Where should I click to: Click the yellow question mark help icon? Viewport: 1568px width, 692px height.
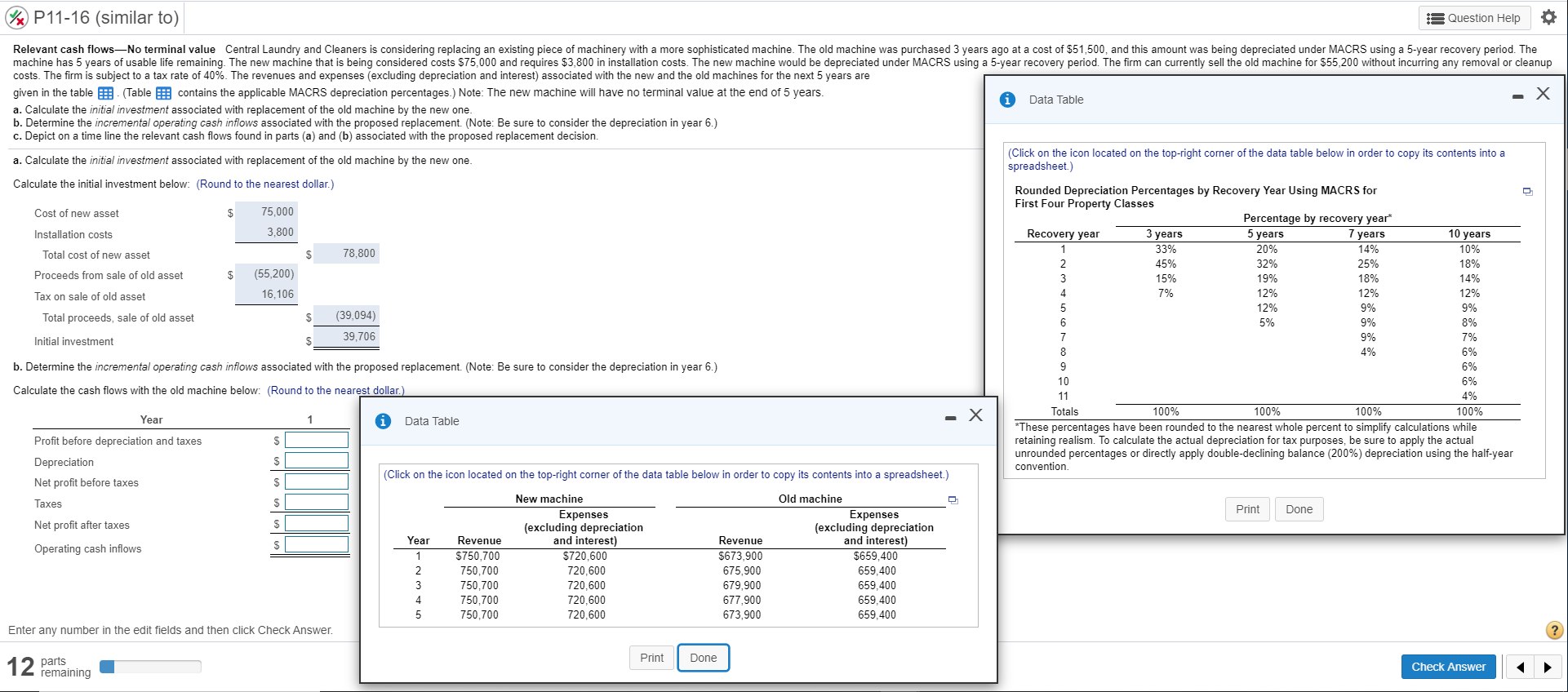pos(1554,630)
